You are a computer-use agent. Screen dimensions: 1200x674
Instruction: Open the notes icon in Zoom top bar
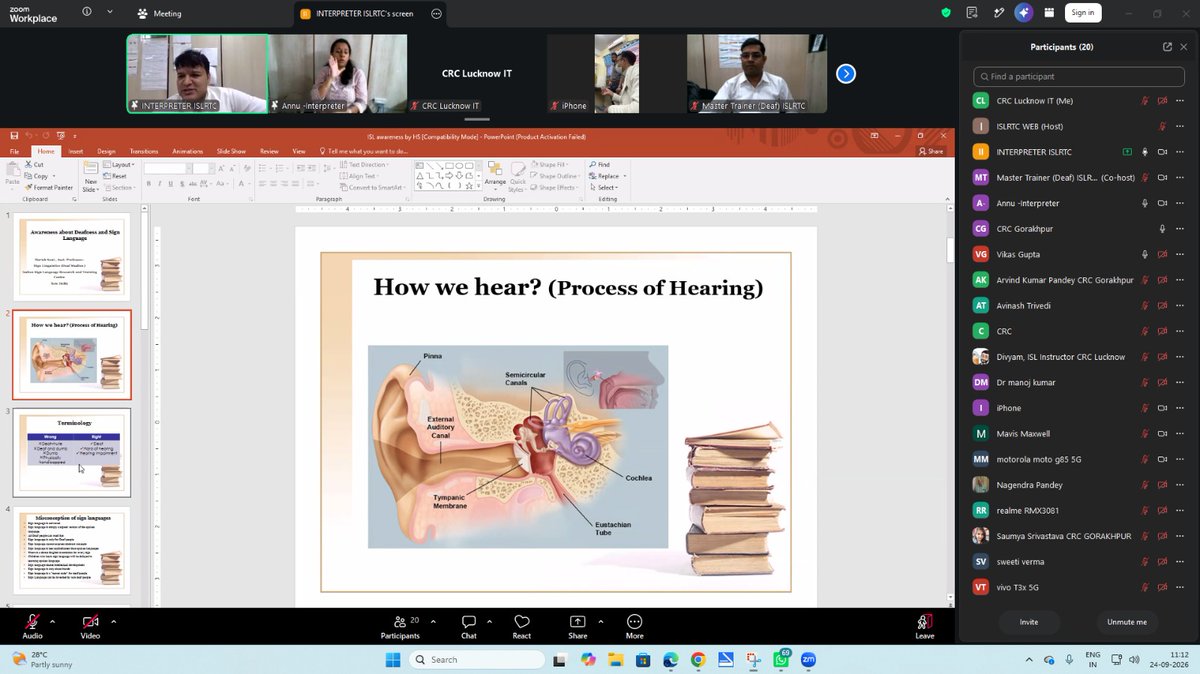971,13
